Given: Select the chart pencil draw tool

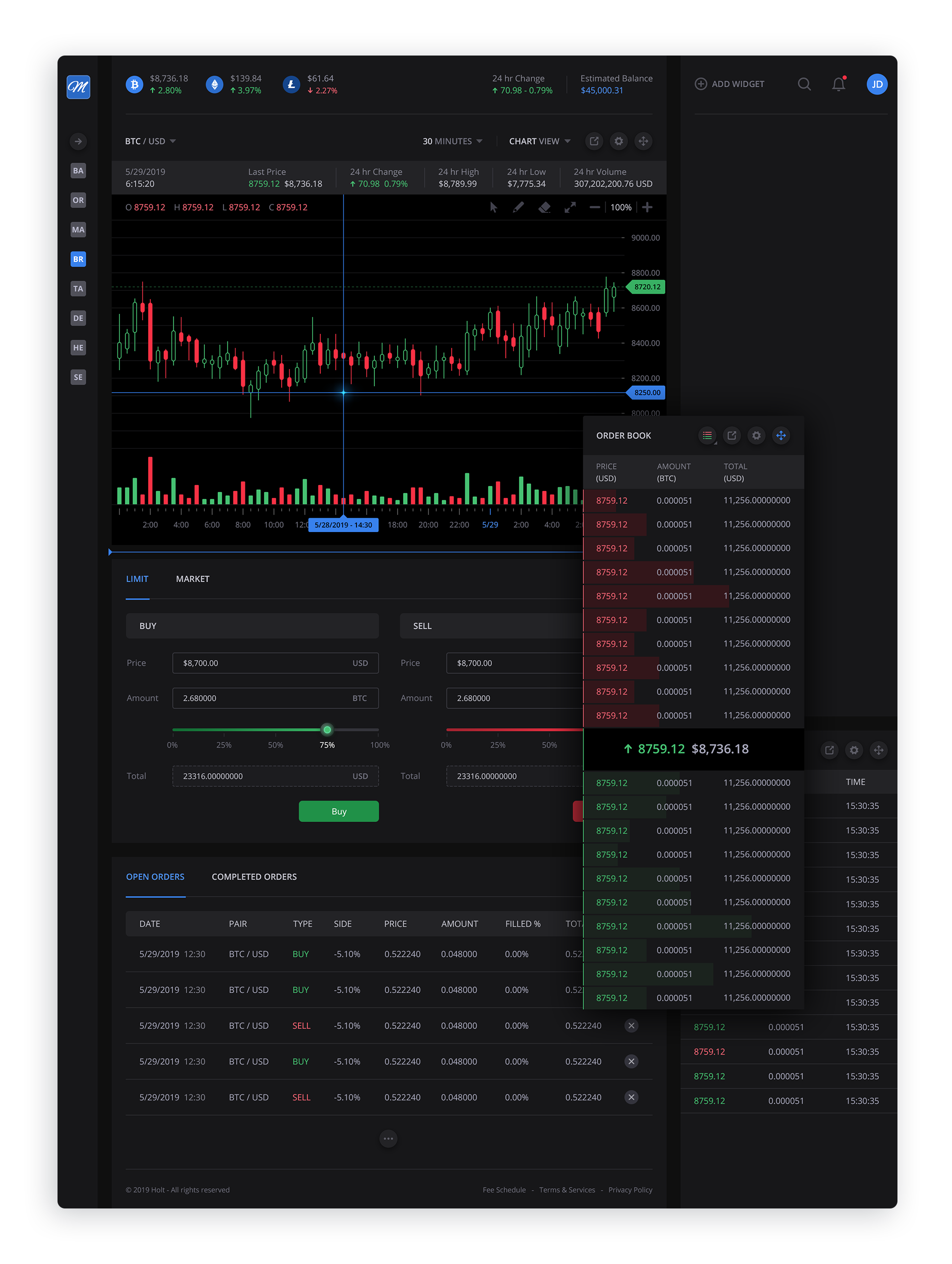Looking at the screenshot, I should [x=518, y=207].
